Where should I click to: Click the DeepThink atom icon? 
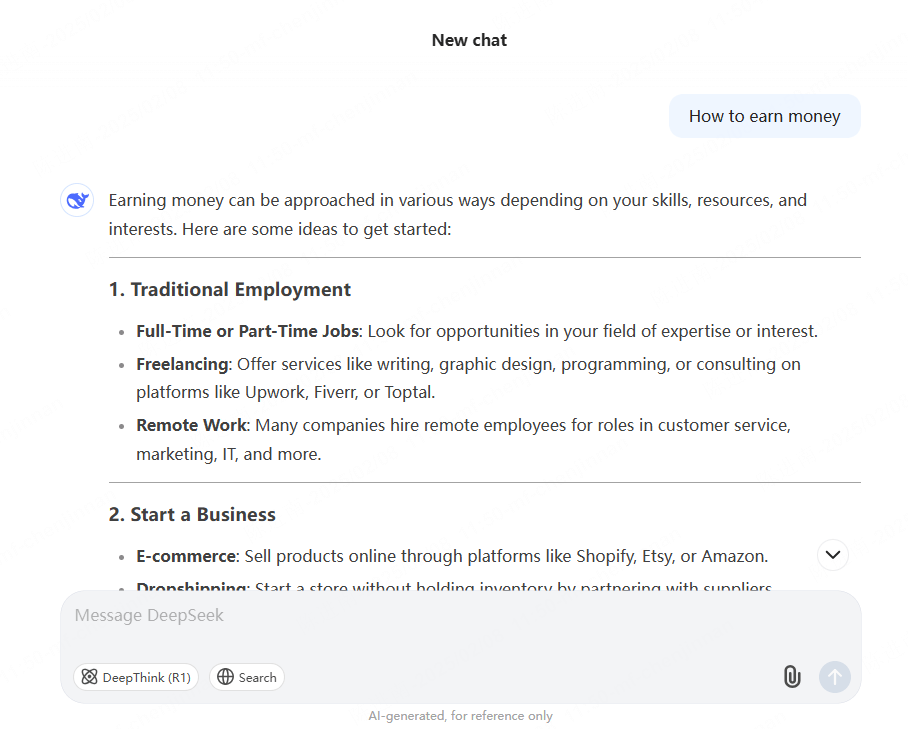89,677
